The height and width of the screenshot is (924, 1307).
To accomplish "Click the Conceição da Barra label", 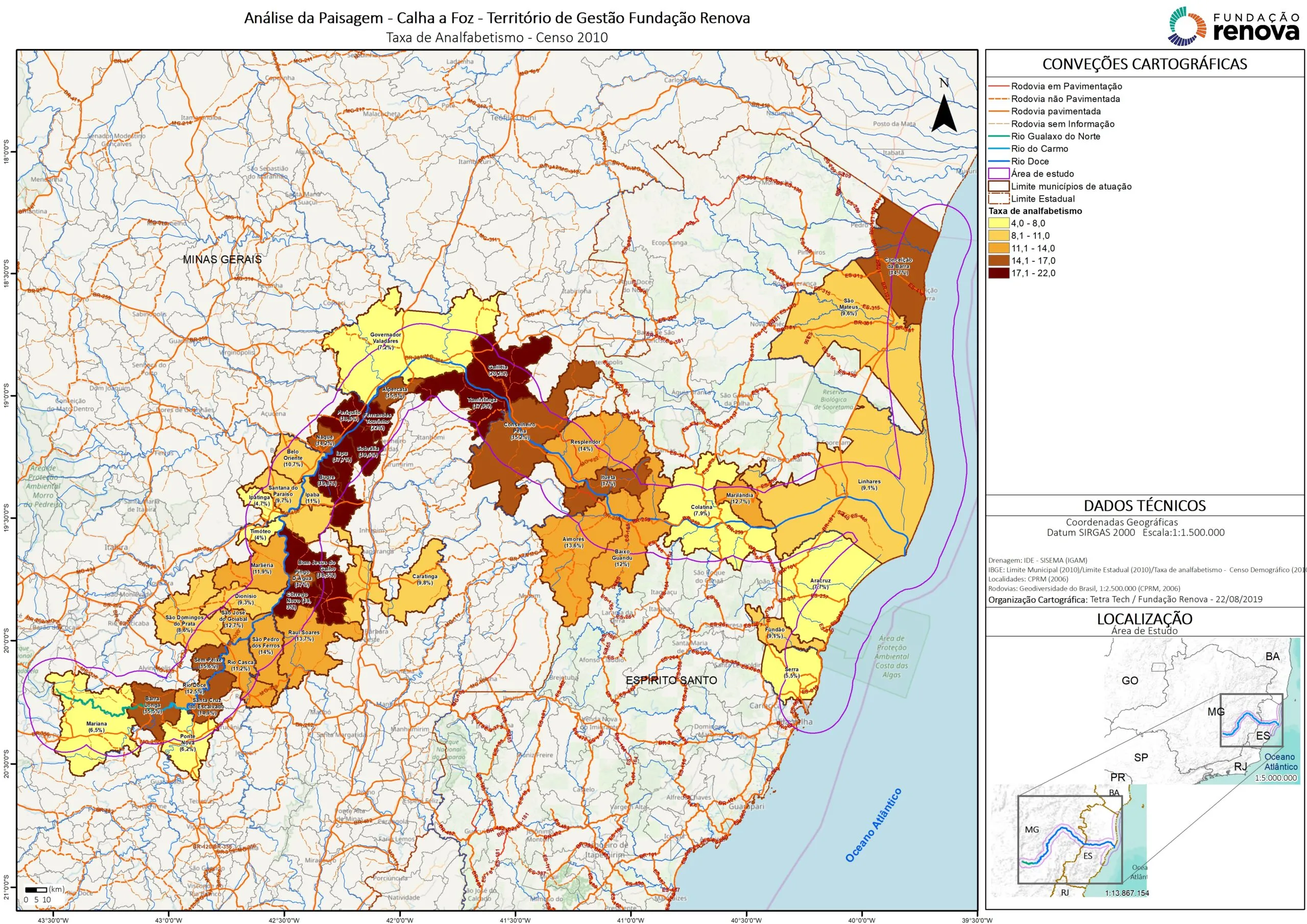I will 898,266.
